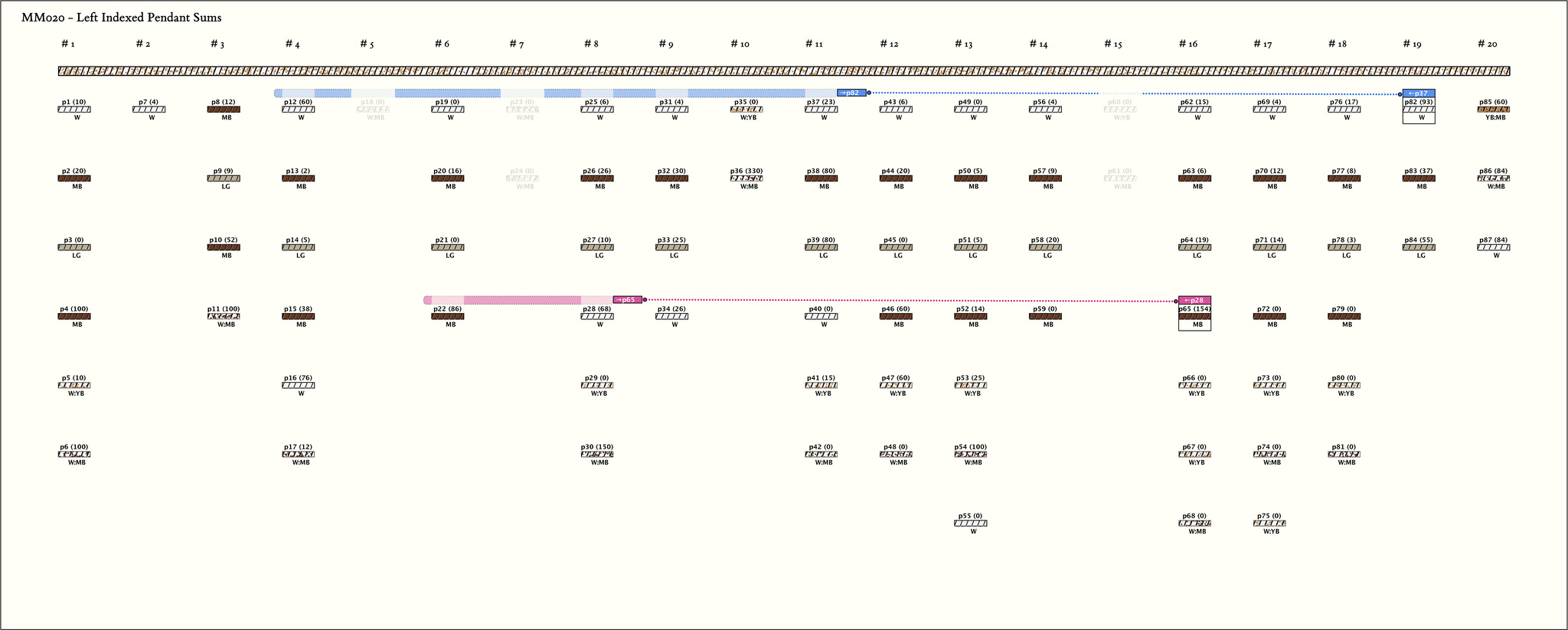Click the blue →p82 link tag

[851, 93]
